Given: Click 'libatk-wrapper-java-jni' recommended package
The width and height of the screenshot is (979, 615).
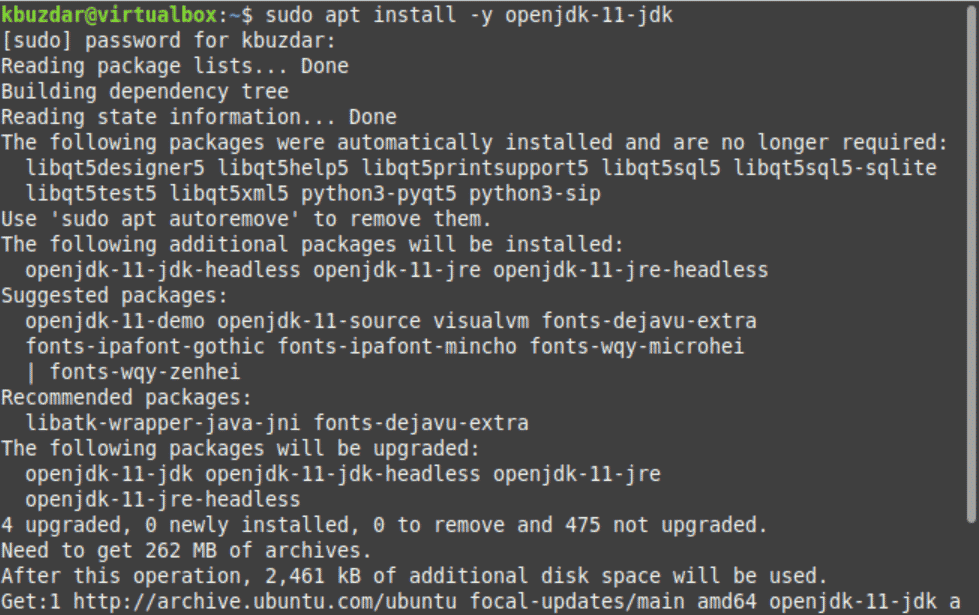Looking at the screenshot, I should coord(162,423).
